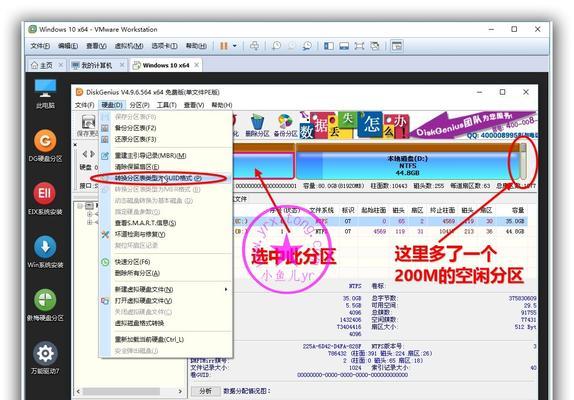Open DiskGenius 文件(F) menu
Viewport: 574px width, 400px height.
[85, 105]
